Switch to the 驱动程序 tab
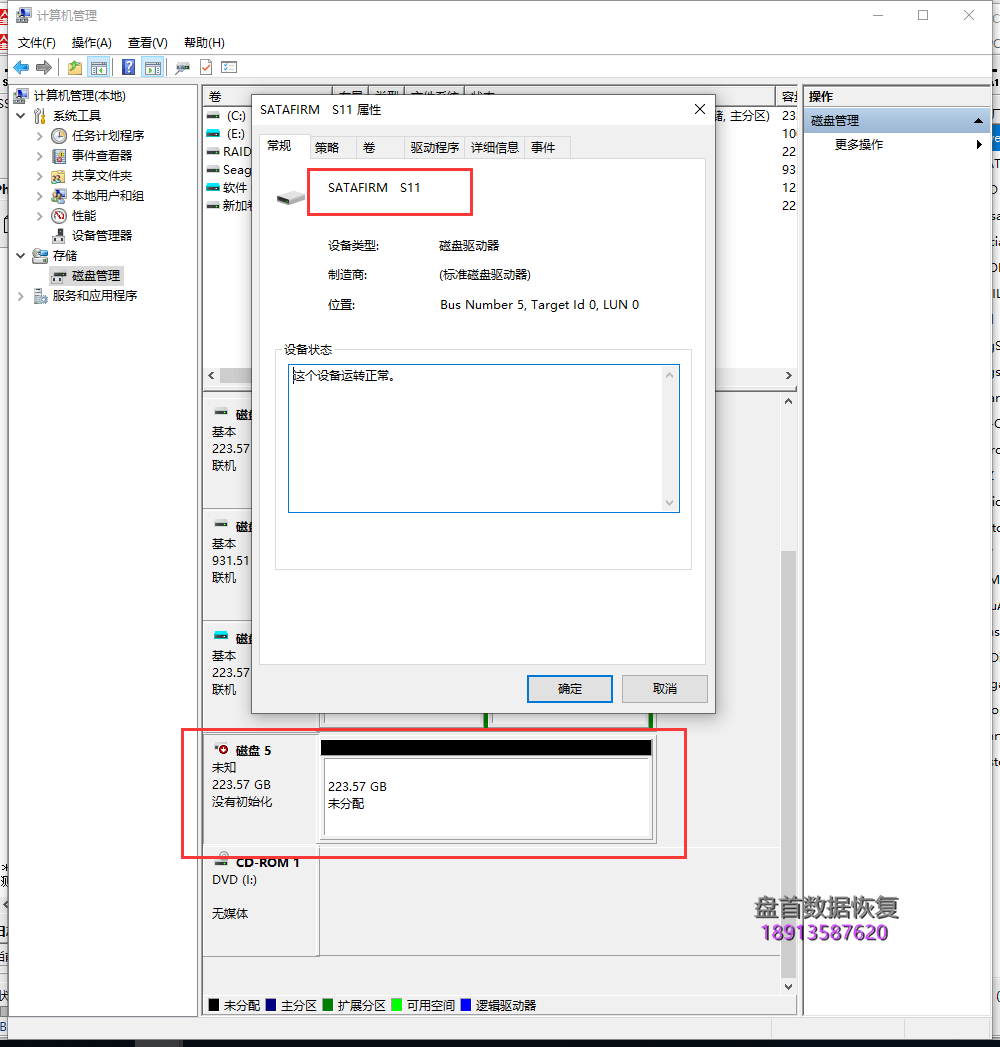 tap(435, 148)
